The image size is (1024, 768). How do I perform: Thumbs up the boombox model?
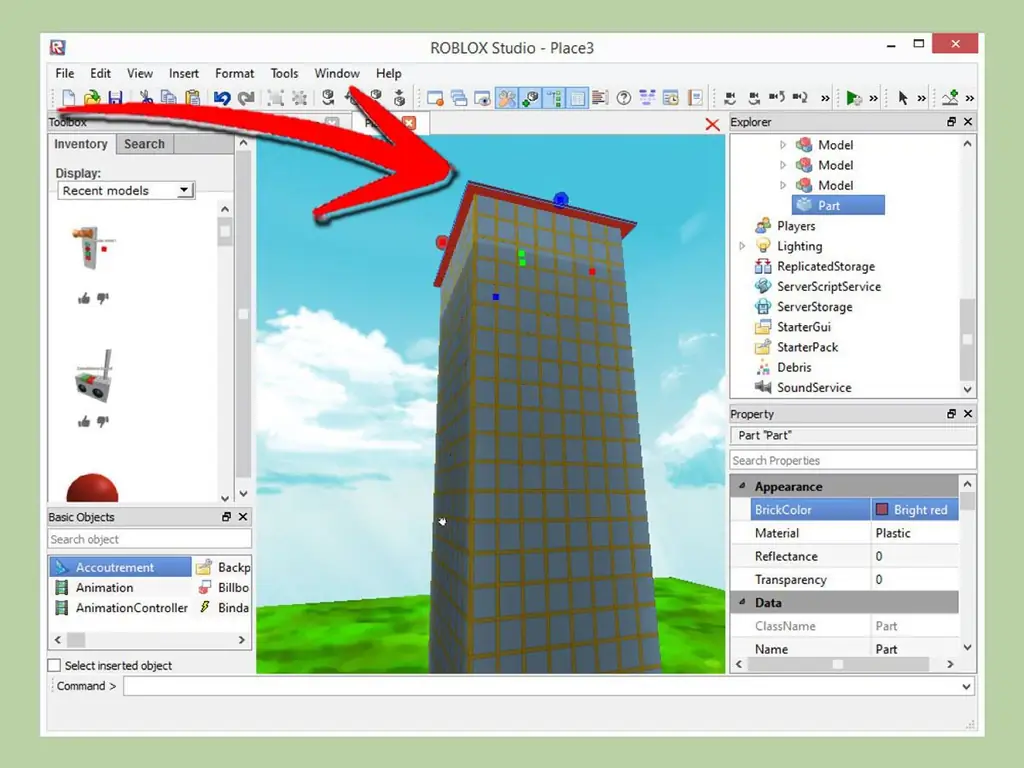tap(84, 422)
